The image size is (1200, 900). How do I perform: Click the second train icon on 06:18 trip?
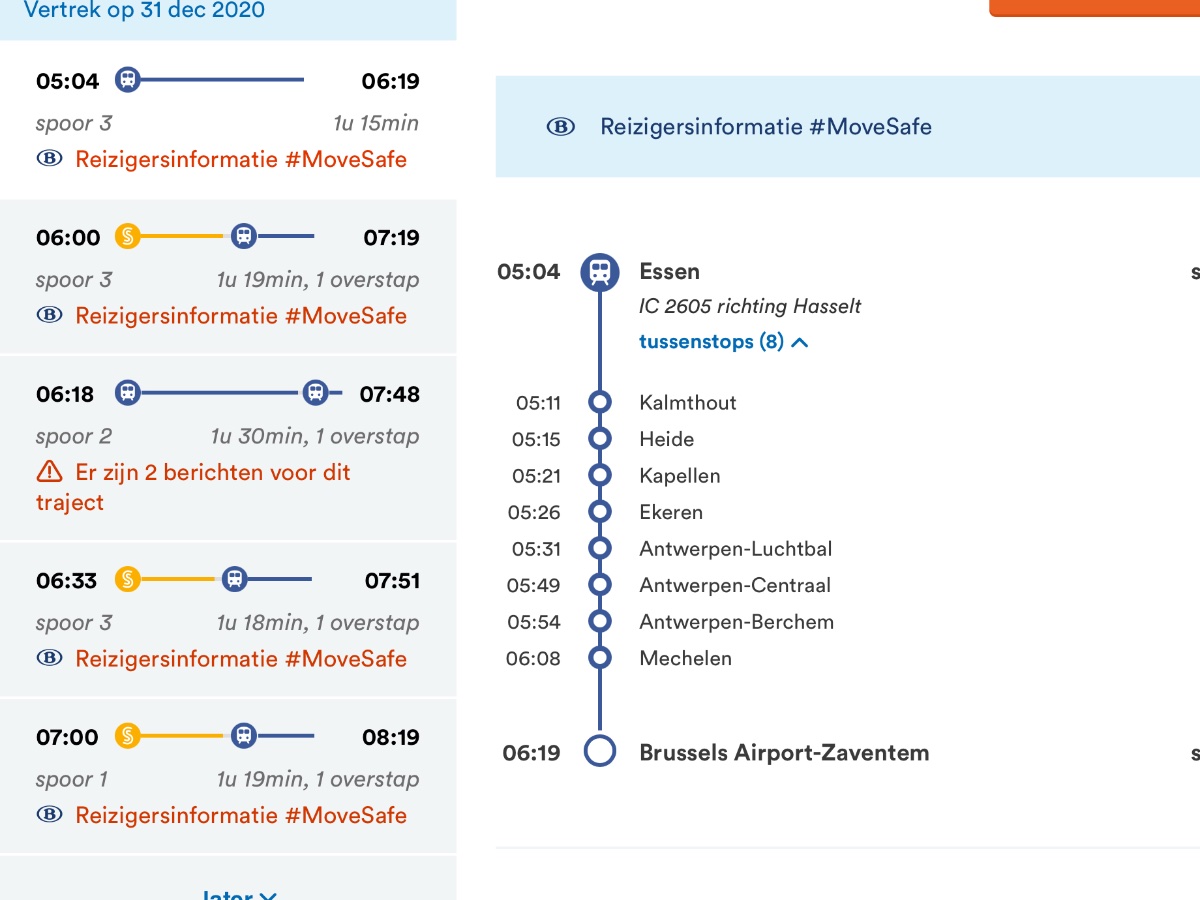point(315,393)
